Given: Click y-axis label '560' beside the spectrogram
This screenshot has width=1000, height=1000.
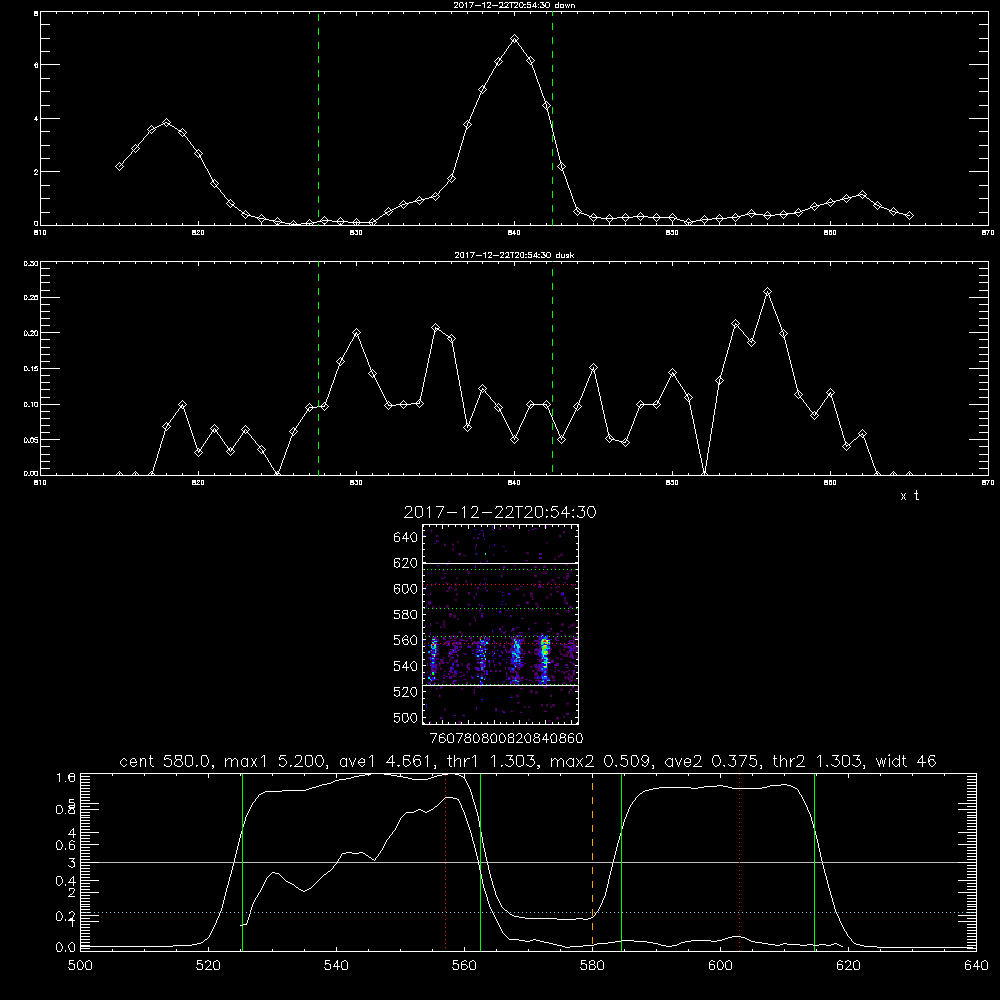Looking at the screenshot, I should click(x=406, y=640).
